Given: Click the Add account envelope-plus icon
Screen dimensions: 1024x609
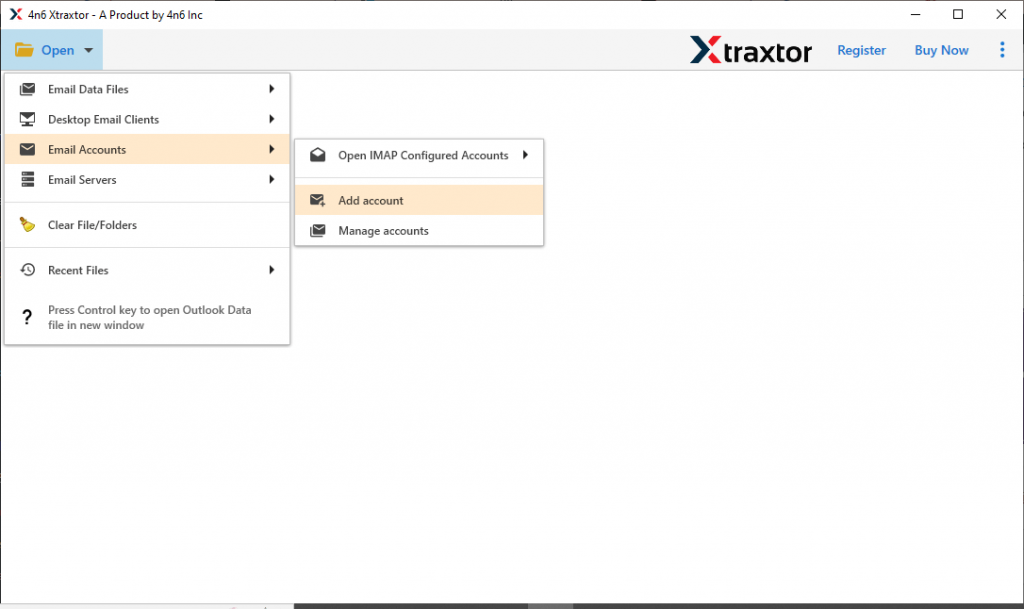Looking at the screenshot, I should coord(318,201).
